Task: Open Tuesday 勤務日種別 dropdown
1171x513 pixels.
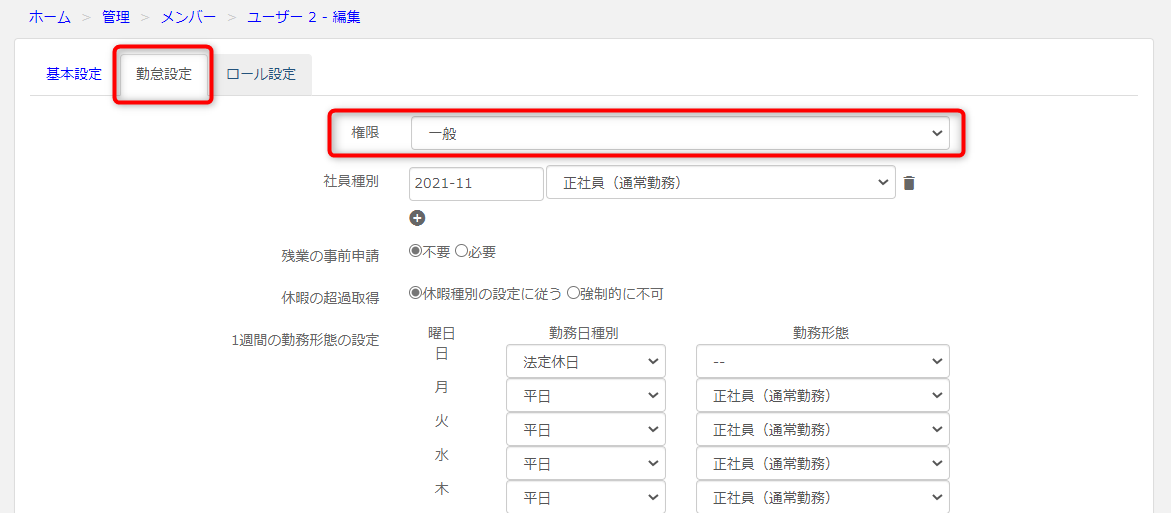Action: pyautogui.click(x=586, y=429)
